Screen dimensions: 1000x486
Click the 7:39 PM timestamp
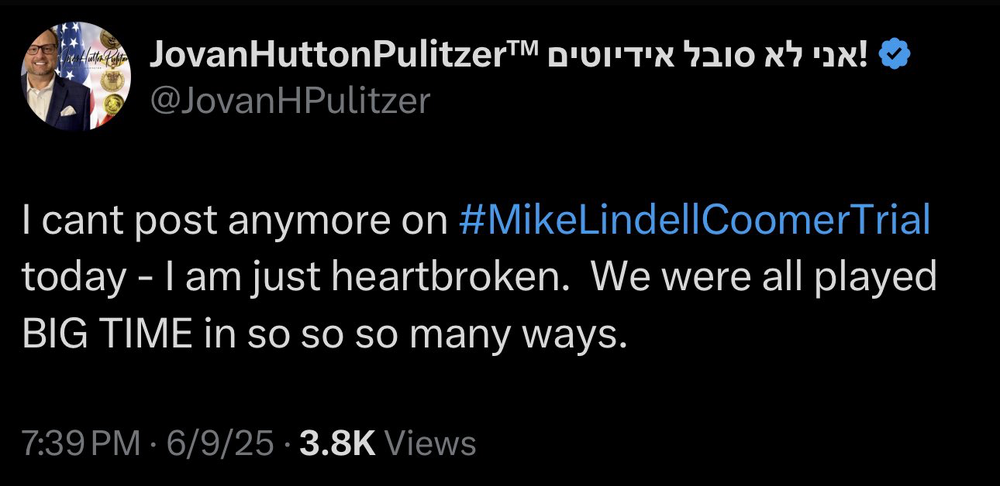click(80, 442)
